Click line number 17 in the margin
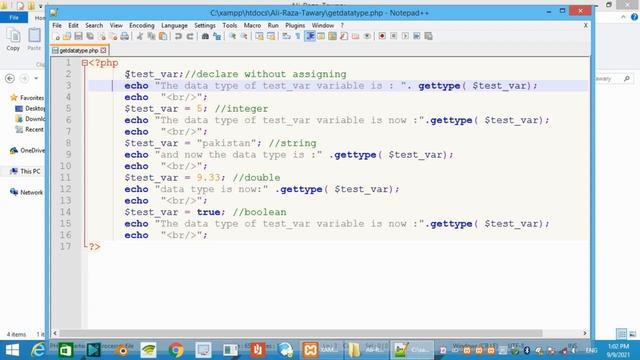Viewport: 640px width, 360px height. [65, 247]
